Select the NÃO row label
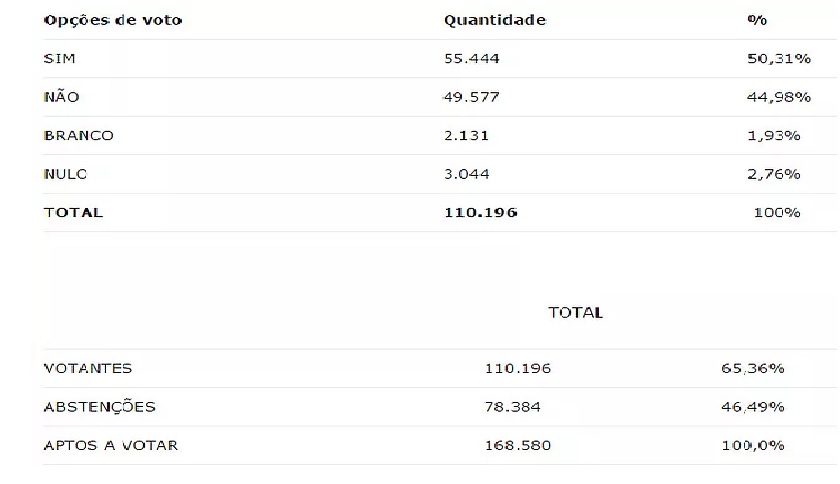This screenshot has height=484, width=840. click(62, 96)
